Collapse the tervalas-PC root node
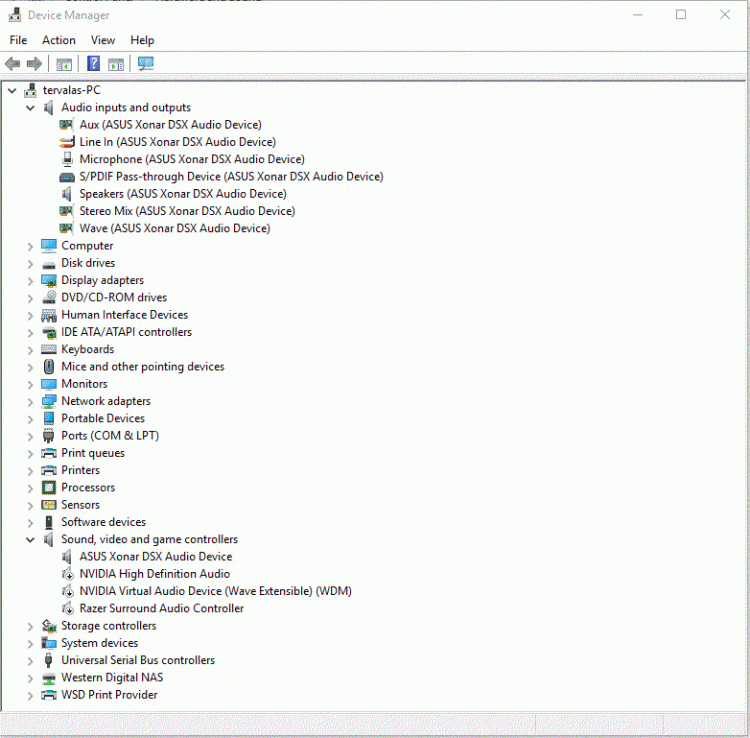This screenshot has width=750, height=738. click(x=12, y=90)
